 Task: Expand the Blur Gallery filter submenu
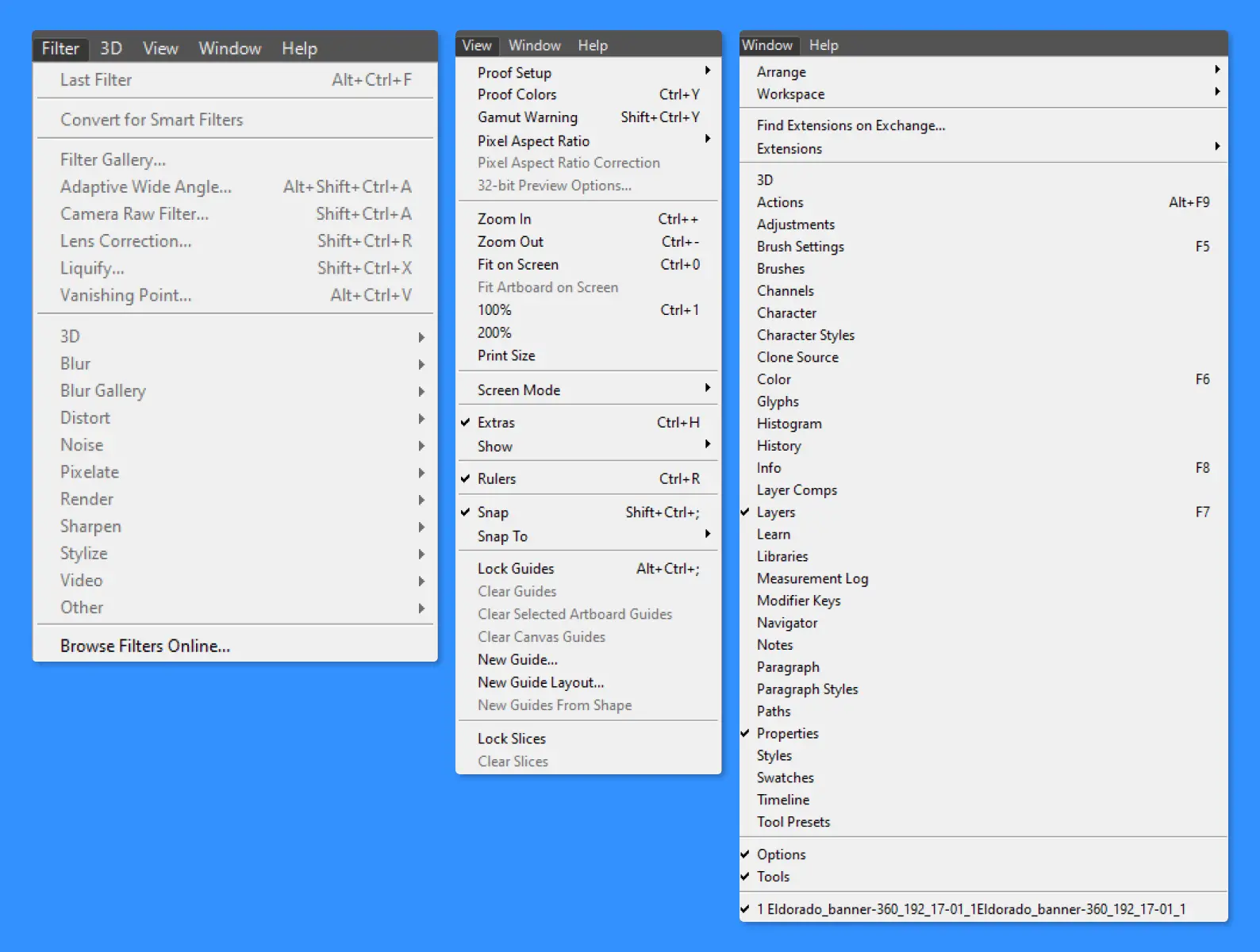[x=235, y=391]
